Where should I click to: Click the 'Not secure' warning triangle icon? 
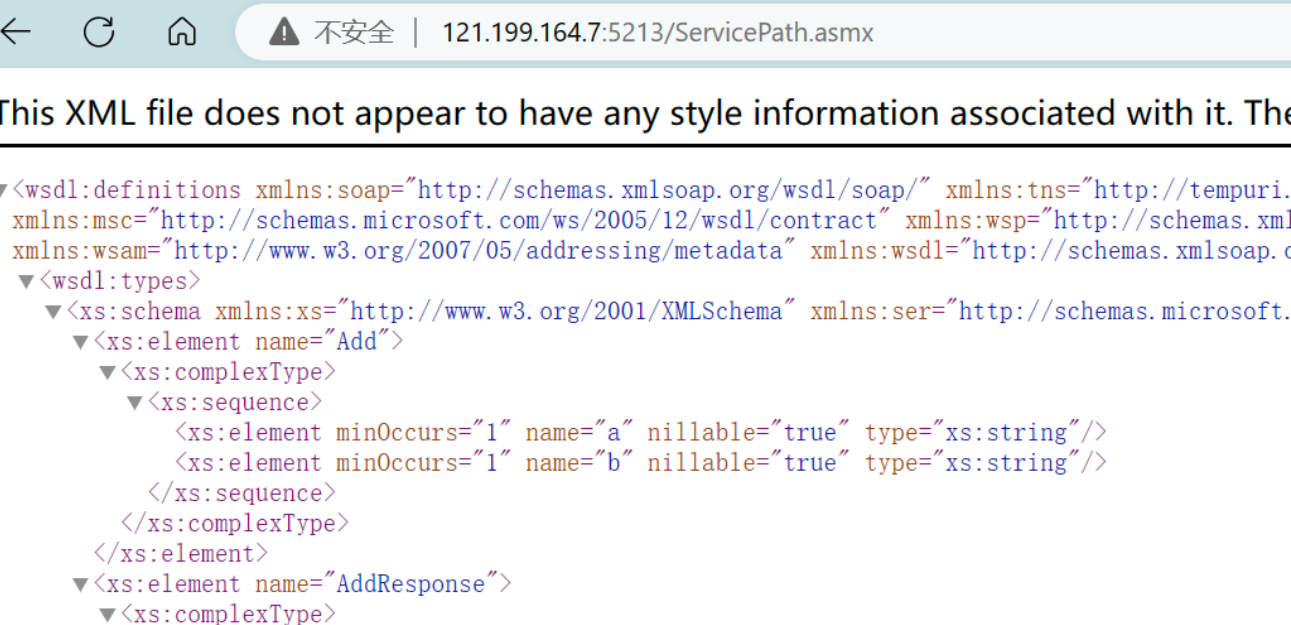coord(284,31)
